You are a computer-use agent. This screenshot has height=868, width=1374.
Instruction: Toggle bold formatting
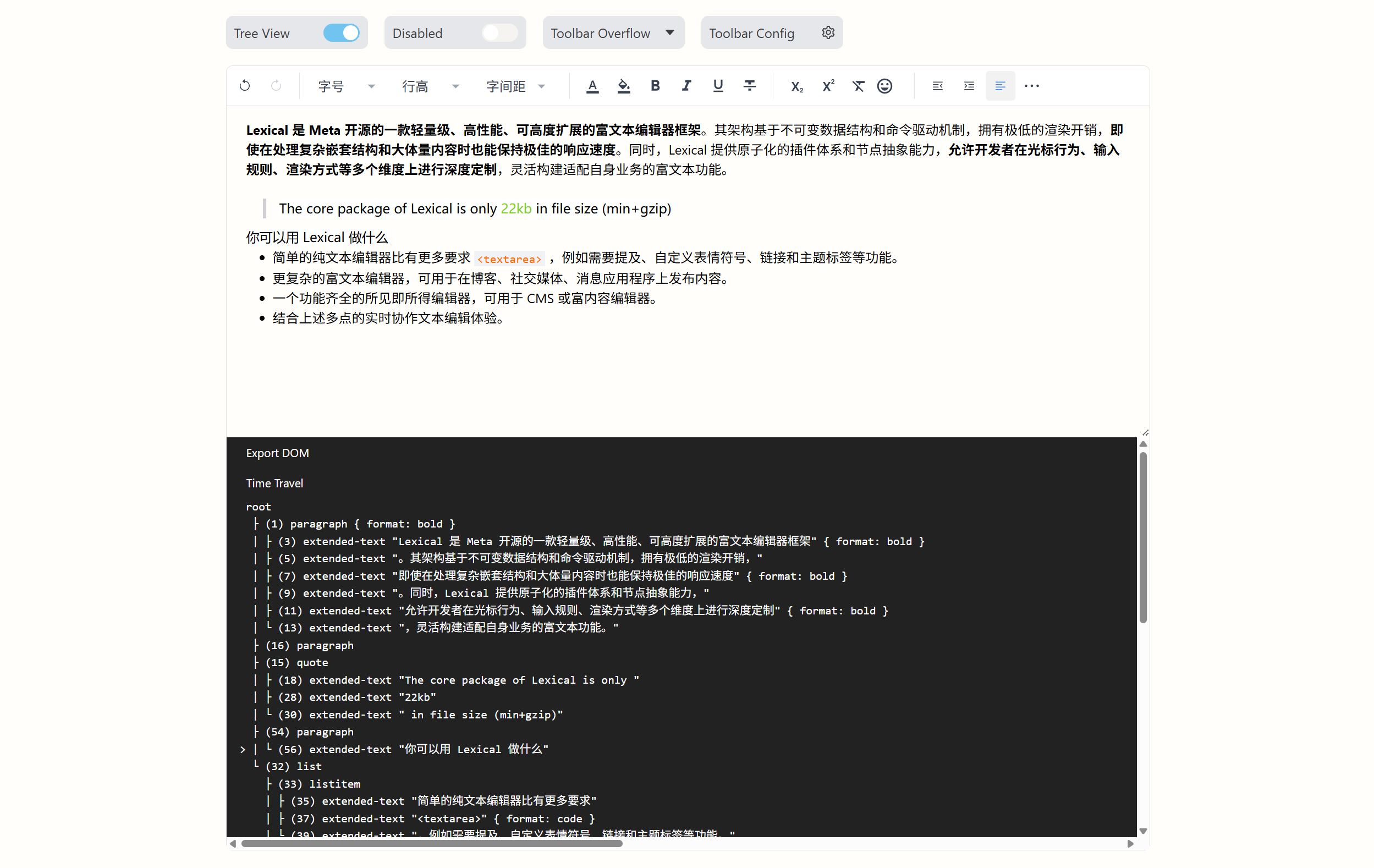(x=655, y=86)
